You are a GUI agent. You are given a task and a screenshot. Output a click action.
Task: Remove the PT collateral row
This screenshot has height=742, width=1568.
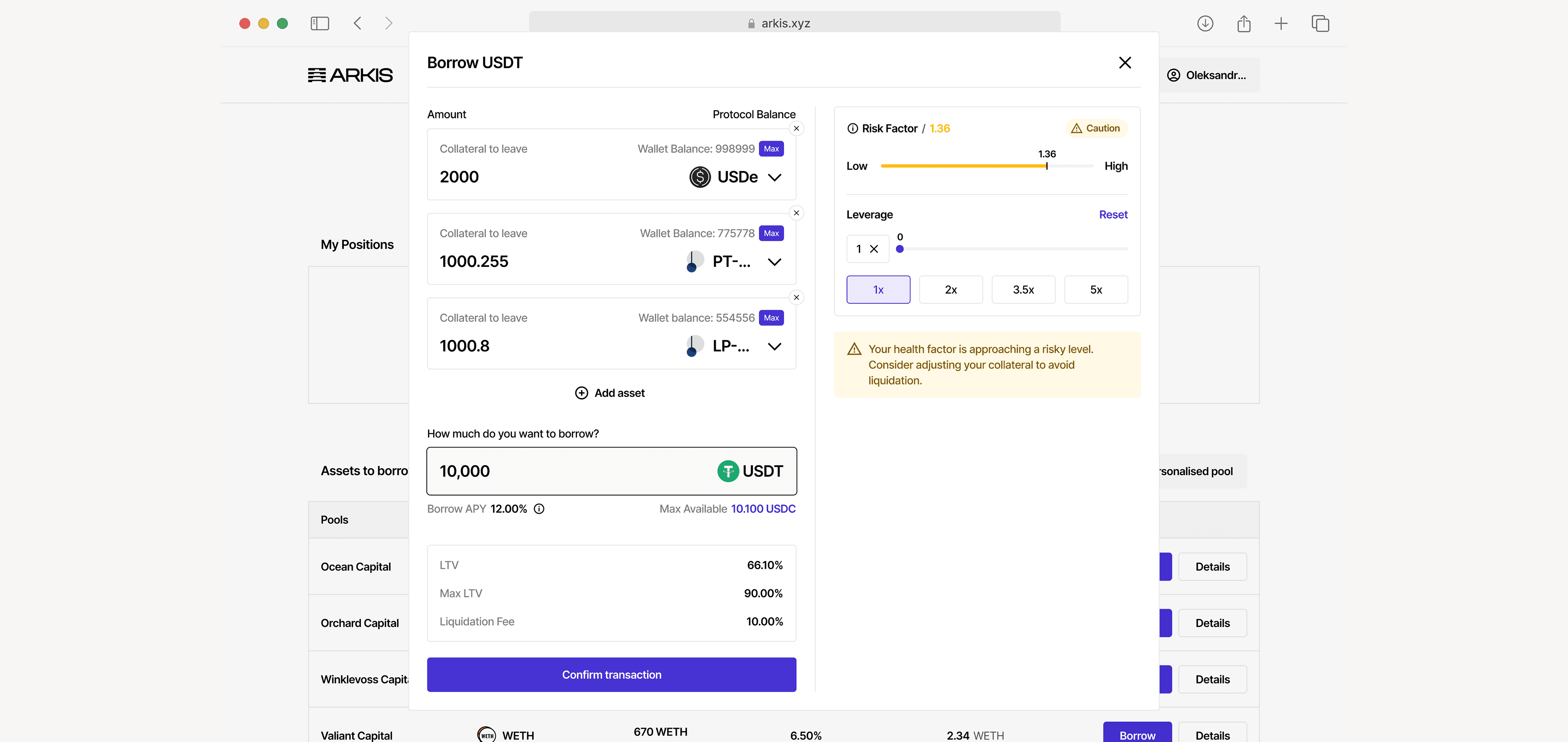click(796, 213)
